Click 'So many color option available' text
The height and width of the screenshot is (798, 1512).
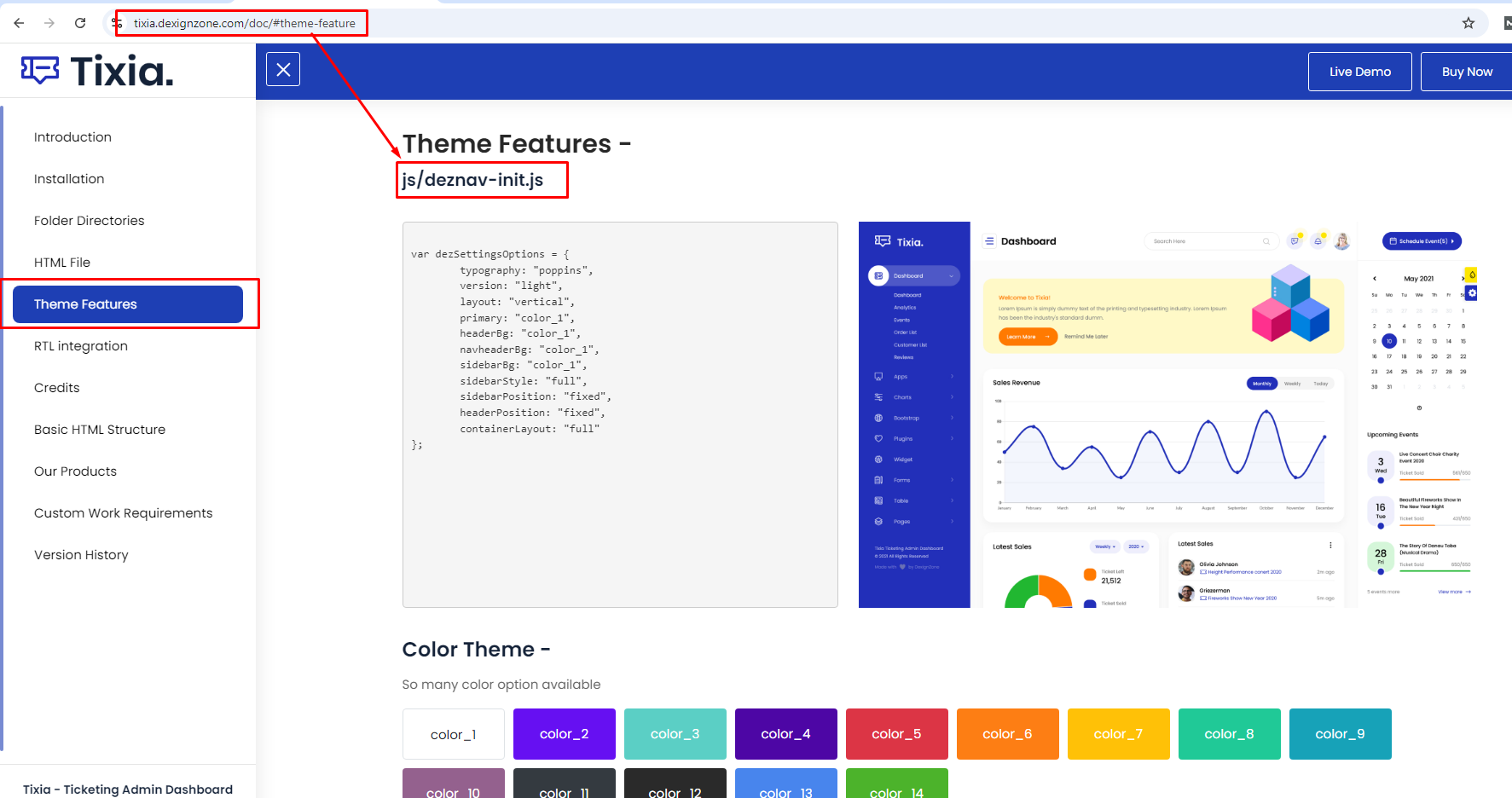click(x=501, y=685)
